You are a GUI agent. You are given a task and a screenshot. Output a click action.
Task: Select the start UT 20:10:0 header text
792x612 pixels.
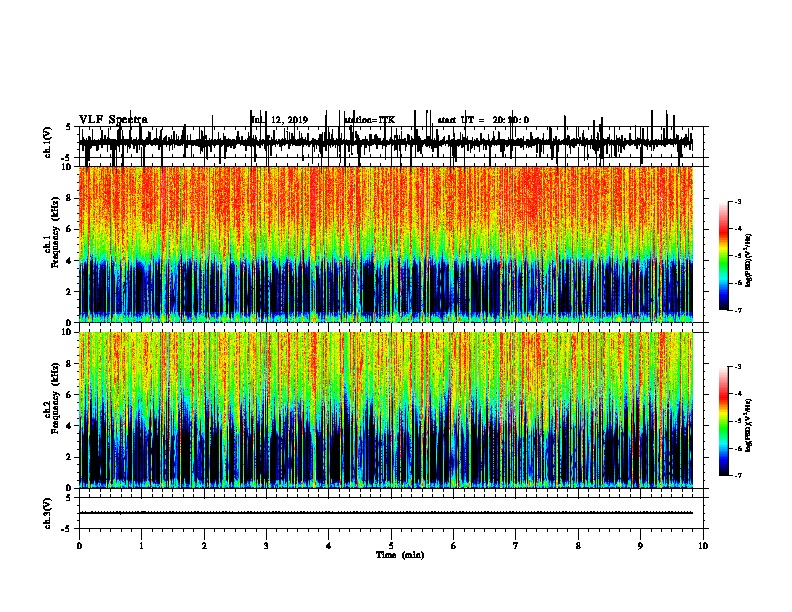click(483, 120)
